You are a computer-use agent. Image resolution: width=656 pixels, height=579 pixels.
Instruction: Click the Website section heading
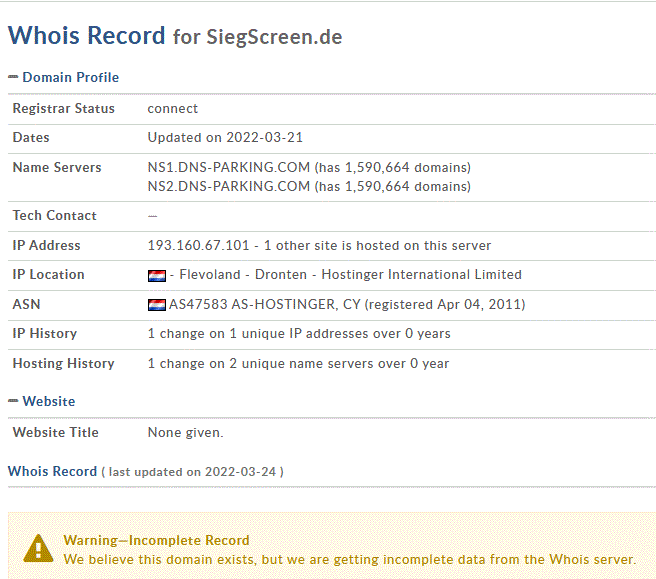pyautogui.click(x=49, y=401)
